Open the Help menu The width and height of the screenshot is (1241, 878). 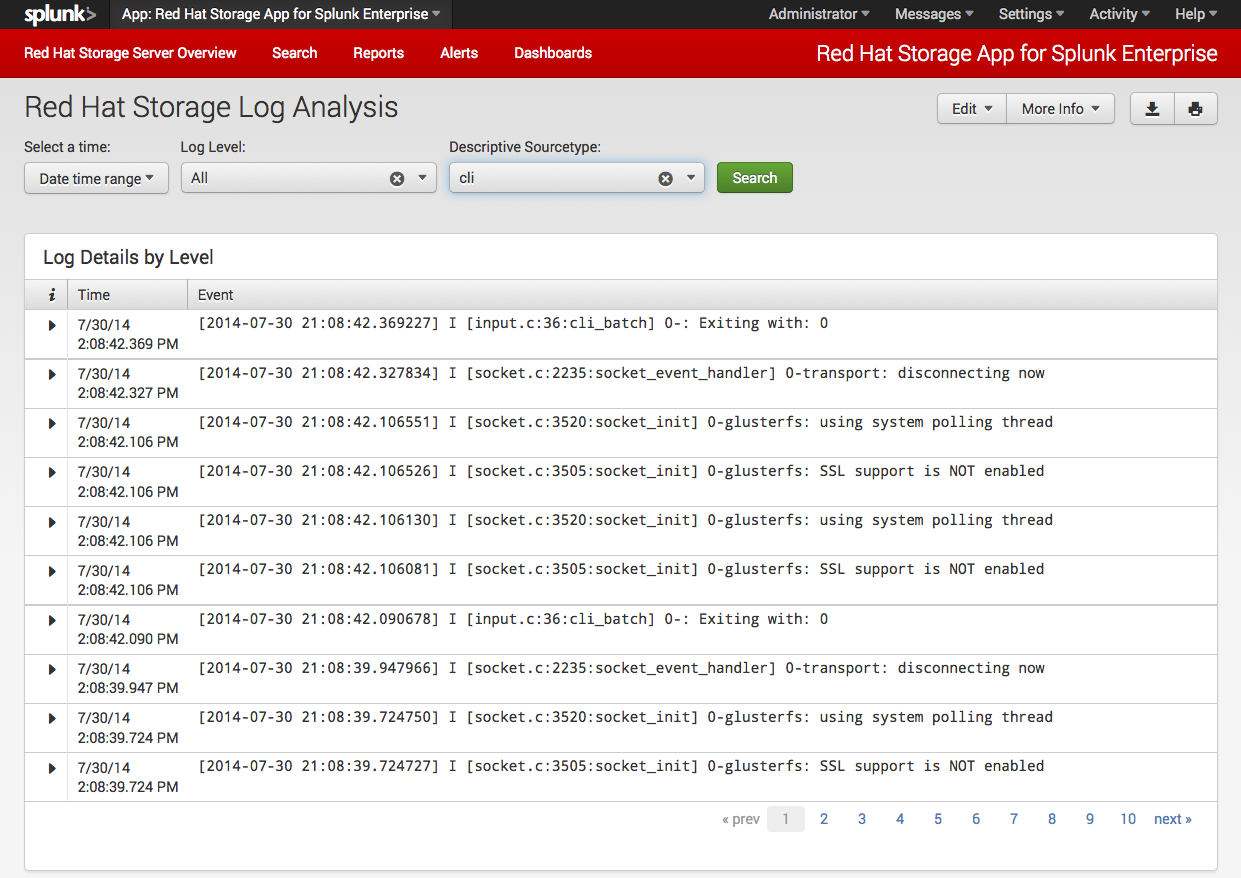(x=1196, y=14)
